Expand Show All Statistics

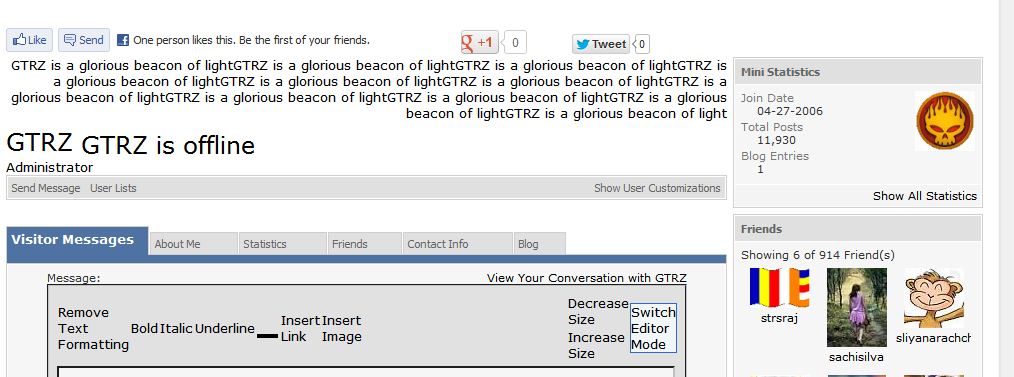(925, 196)
